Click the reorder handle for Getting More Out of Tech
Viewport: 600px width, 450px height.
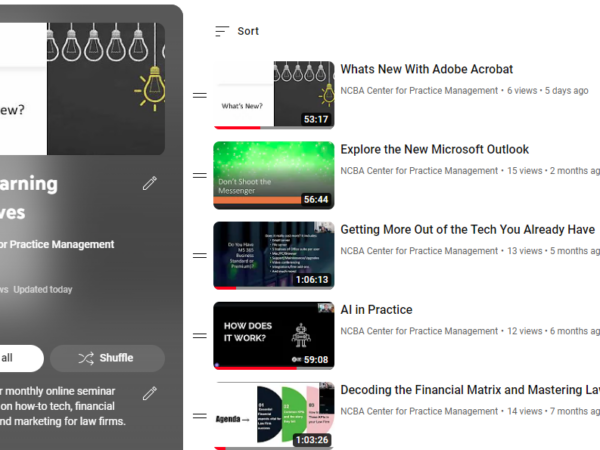(x=199, y=255)
